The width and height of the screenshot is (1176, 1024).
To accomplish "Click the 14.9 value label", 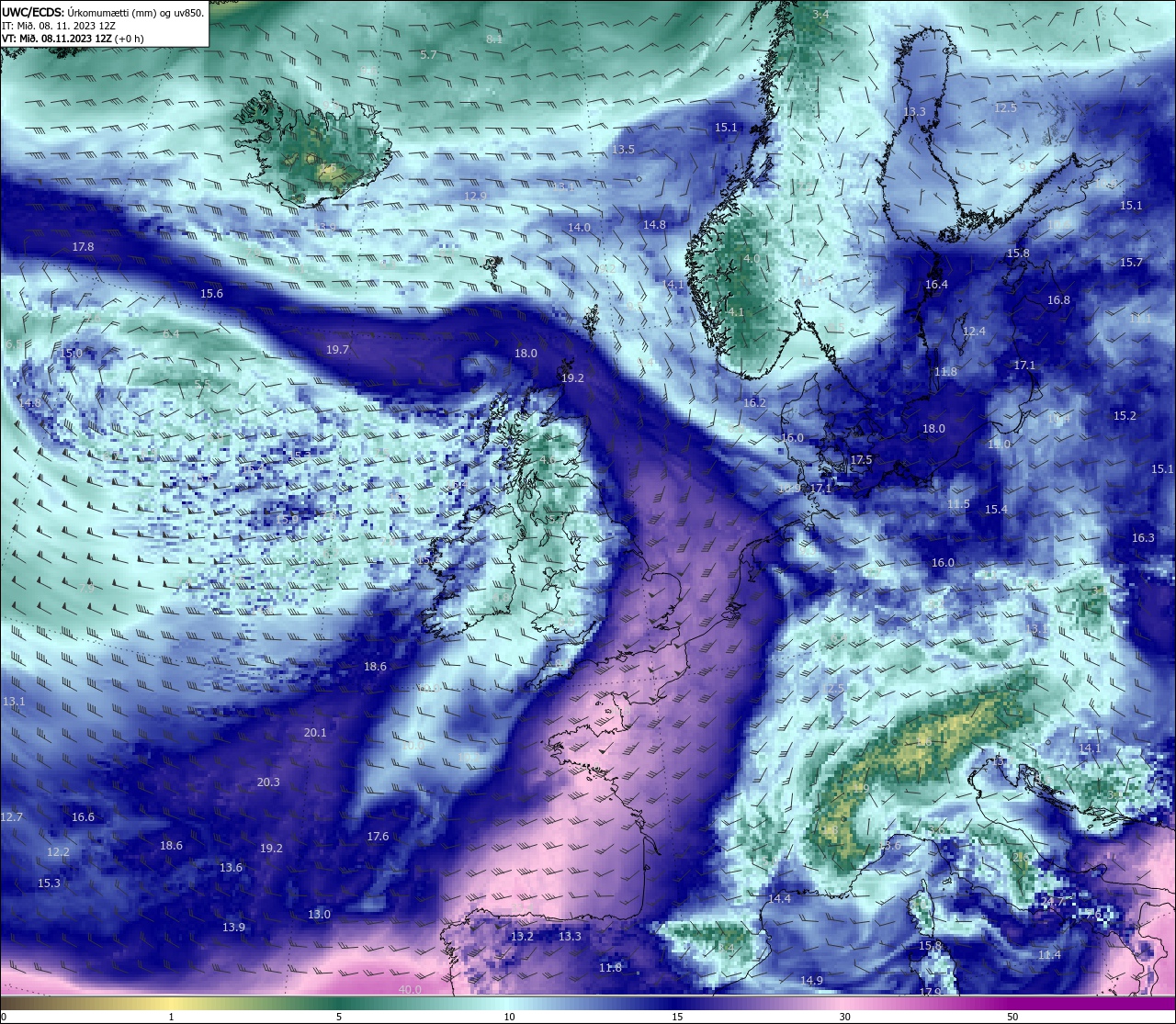I will point(811,981).
